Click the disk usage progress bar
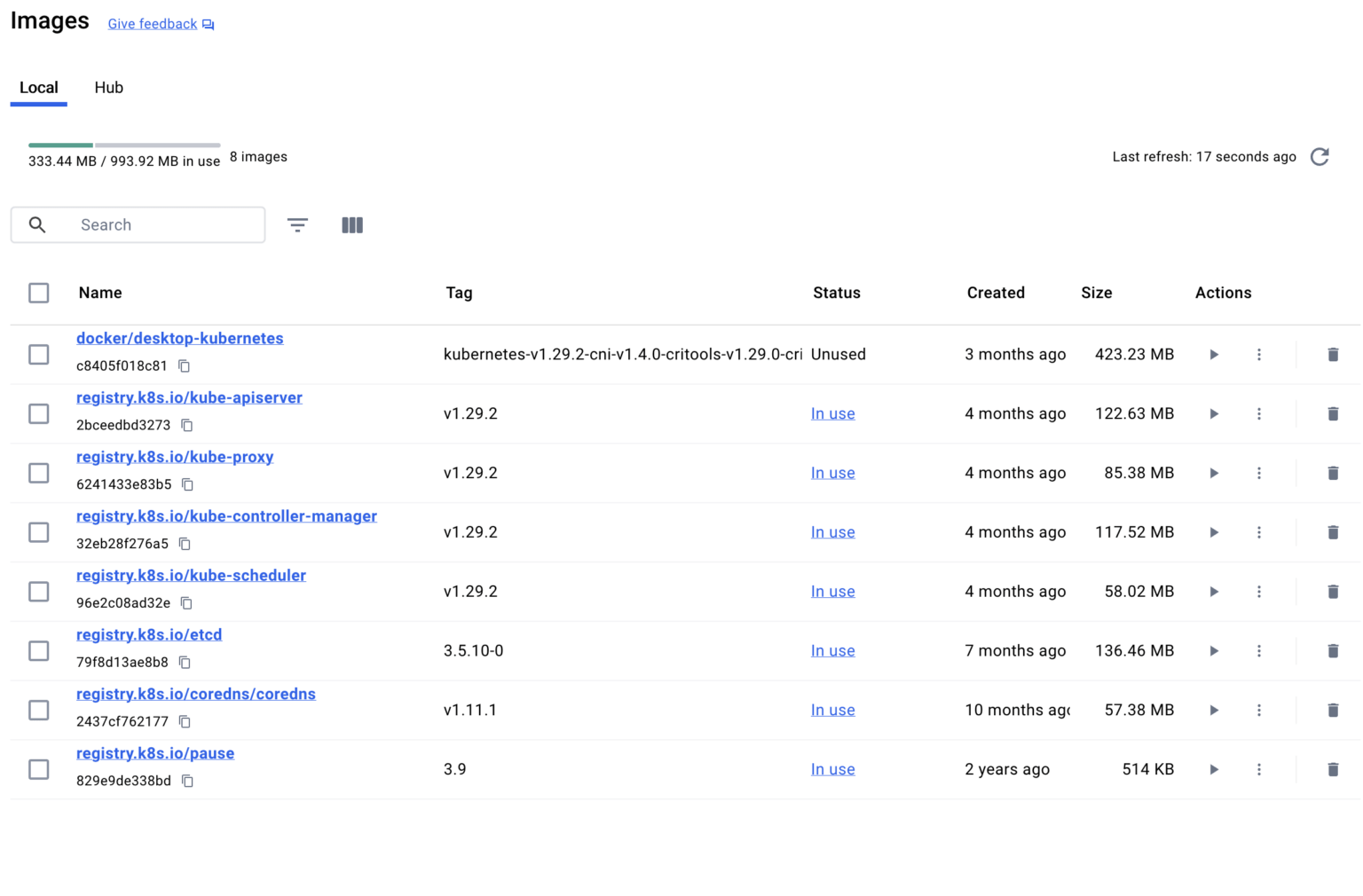This screenshot has height=896, width=1363. pyautogui.click(x=123, y=145)
